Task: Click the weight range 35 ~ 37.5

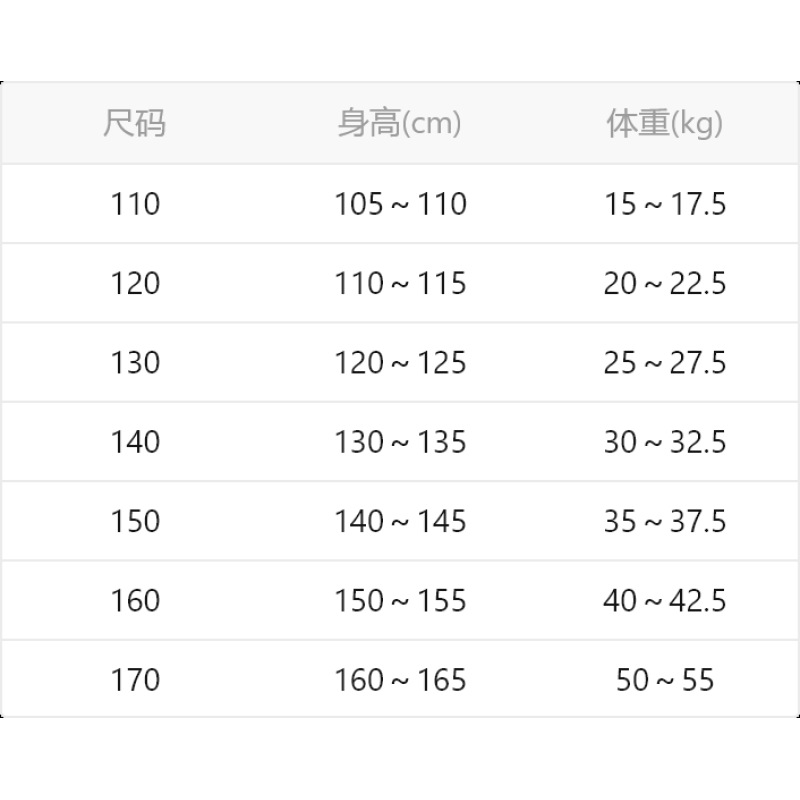Action: click(665, 521)
